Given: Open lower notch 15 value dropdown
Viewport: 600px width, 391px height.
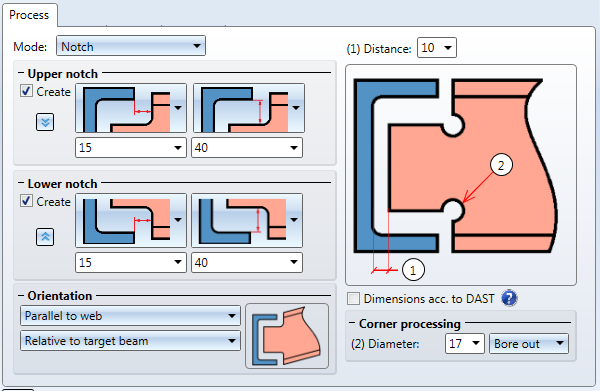Looking at the screenshot, I should point(131,262).
